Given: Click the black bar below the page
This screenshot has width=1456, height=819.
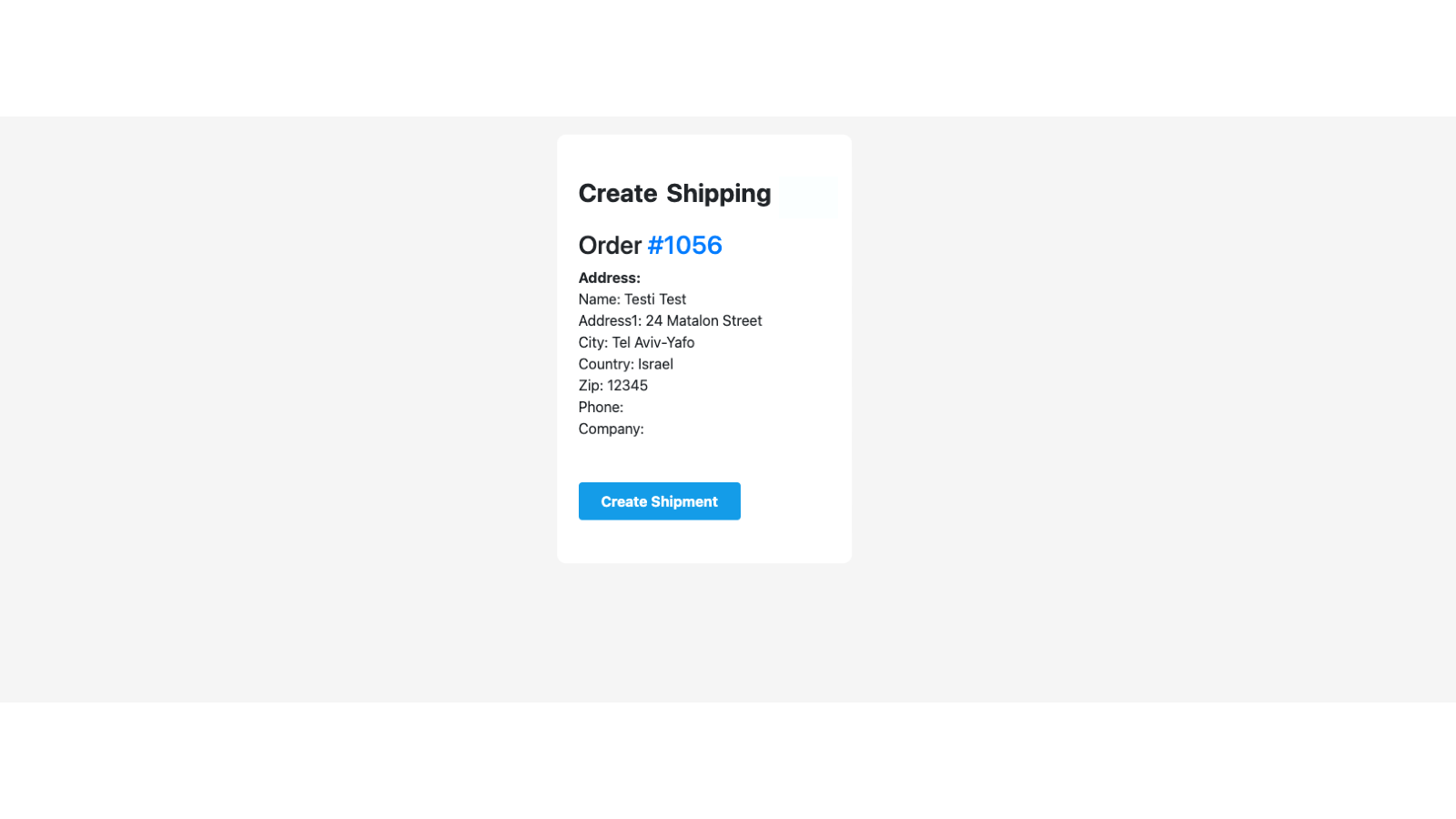Looking at the screenshot, I should (x=728, y=761).
